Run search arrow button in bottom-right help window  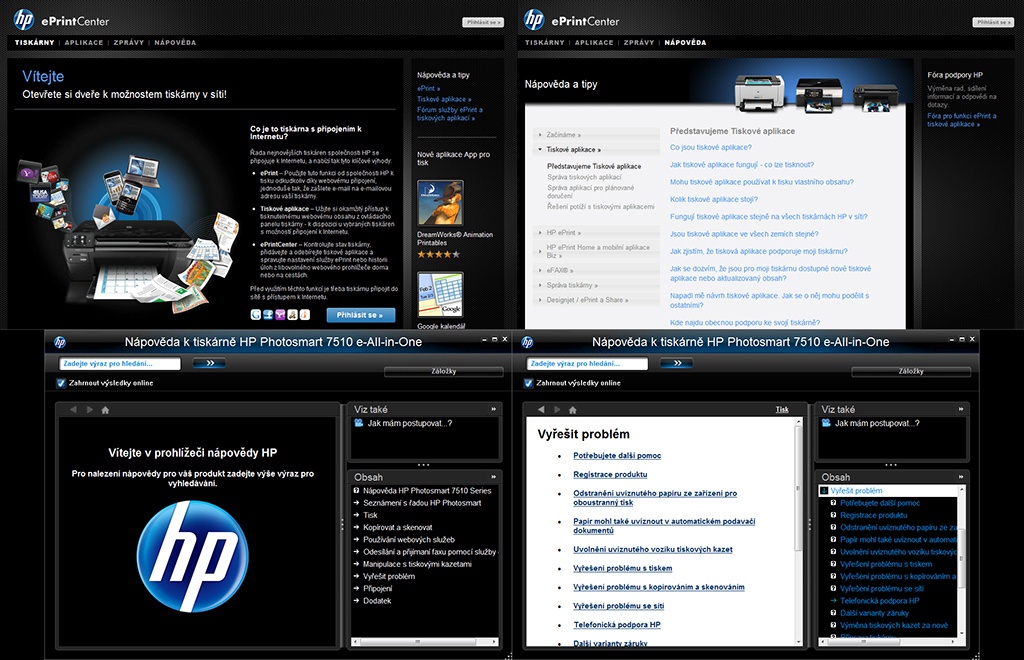click(677, 363)
